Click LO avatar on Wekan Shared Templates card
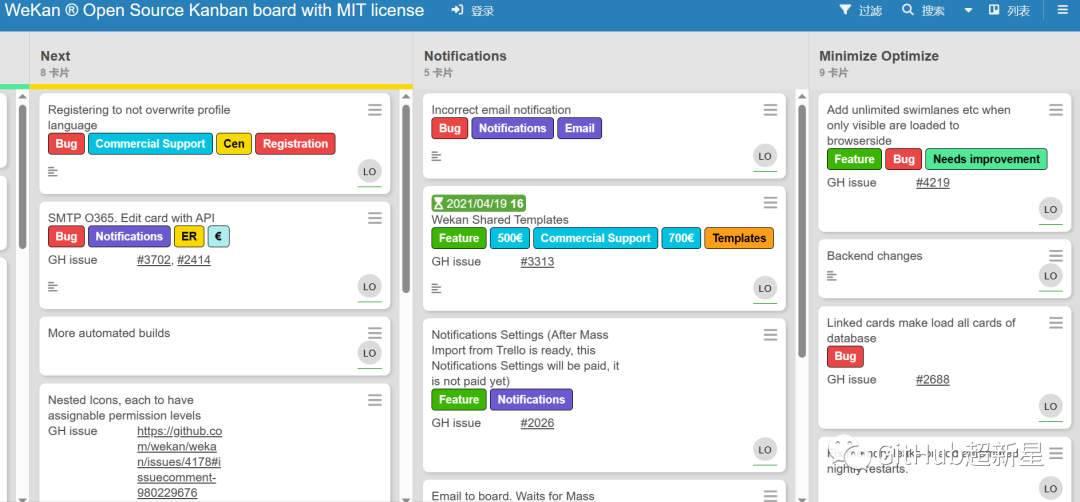1080x502 pixels. [x=765, y=289]
